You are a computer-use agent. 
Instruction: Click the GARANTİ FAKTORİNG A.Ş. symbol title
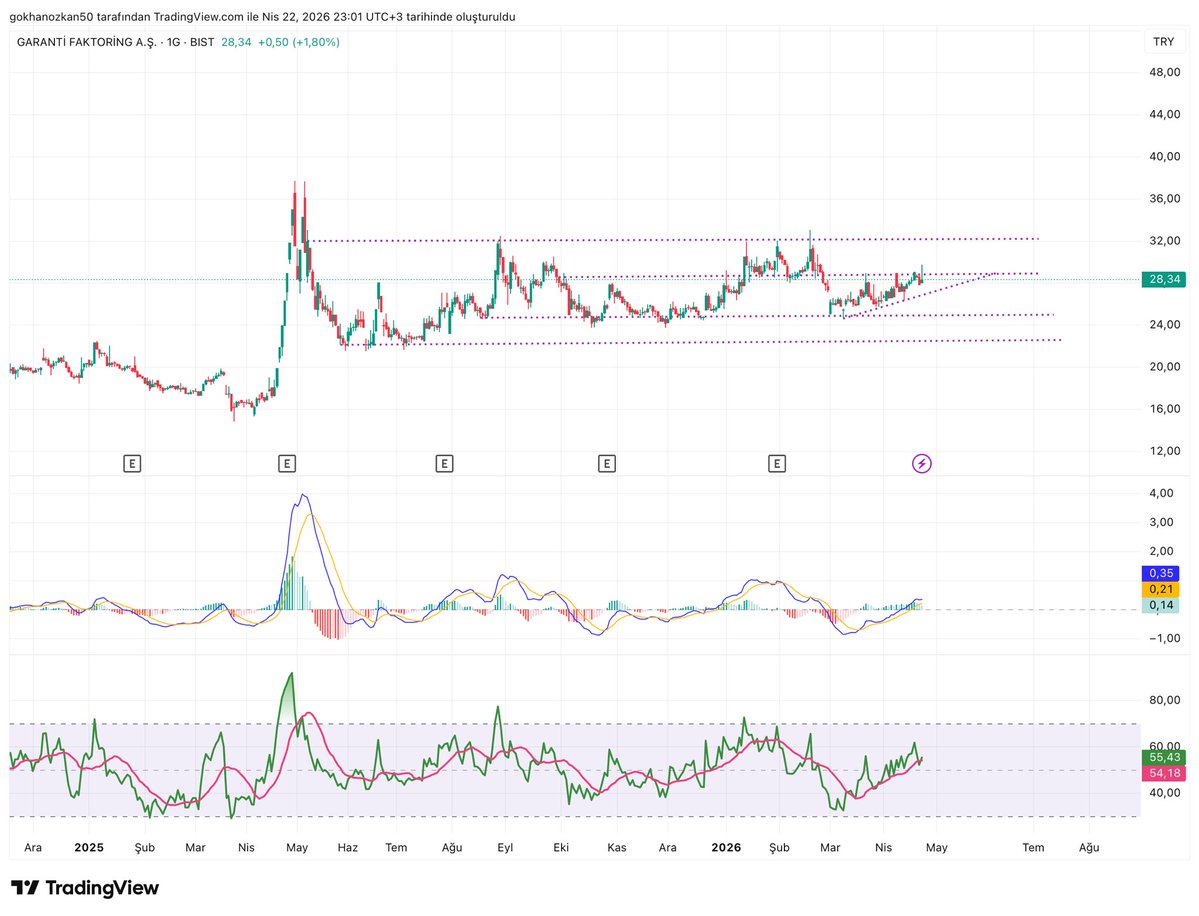[x=86, y=42]
